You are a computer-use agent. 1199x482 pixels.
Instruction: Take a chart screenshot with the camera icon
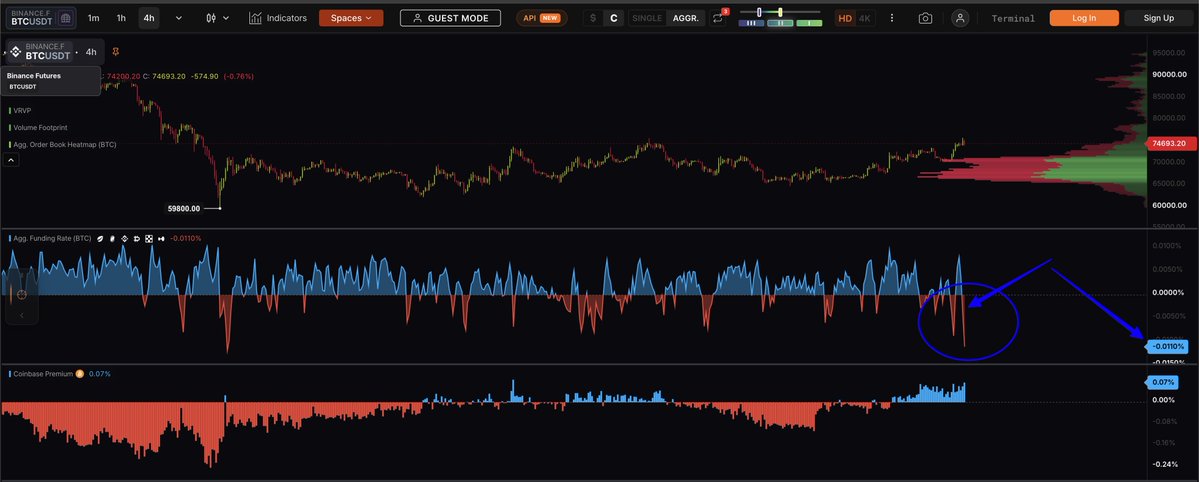coord(926,18)
